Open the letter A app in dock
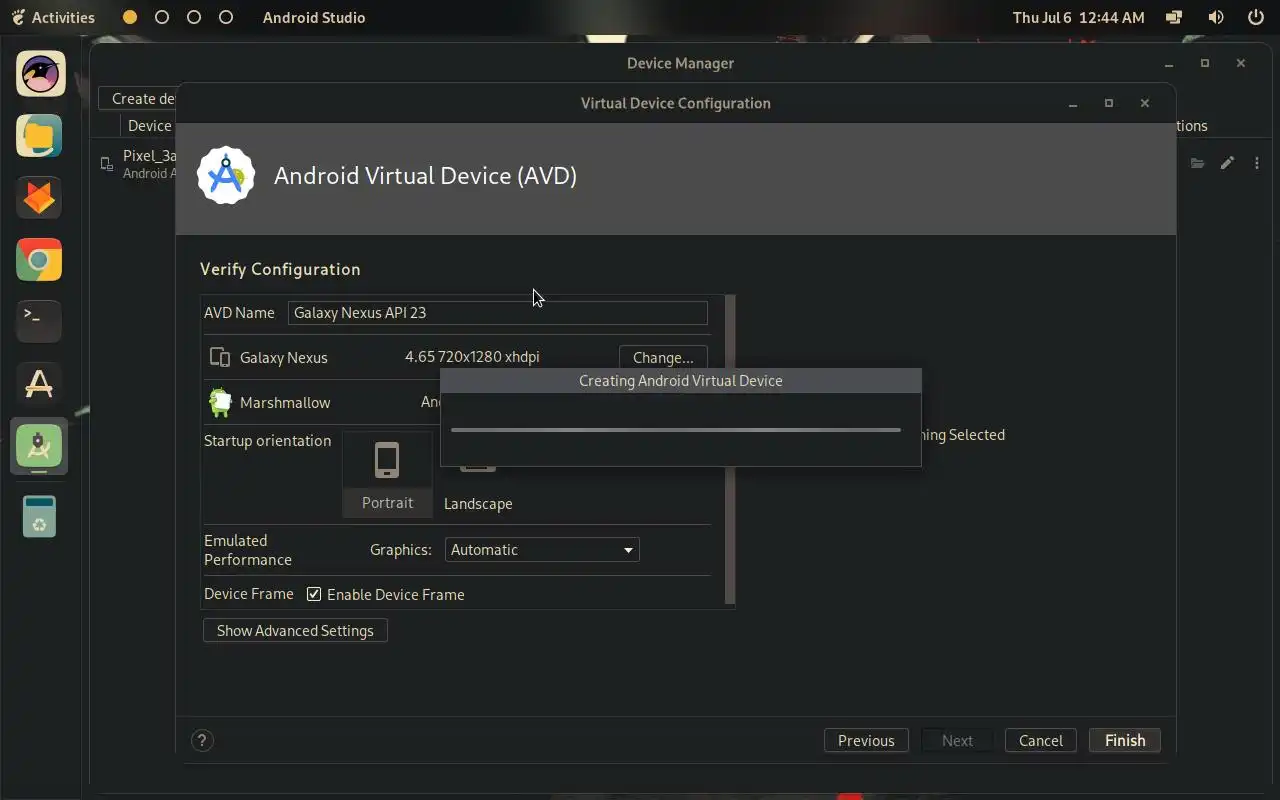This screenshot has height=800, width=1280. pyautogui.click(x=40, y=384)
